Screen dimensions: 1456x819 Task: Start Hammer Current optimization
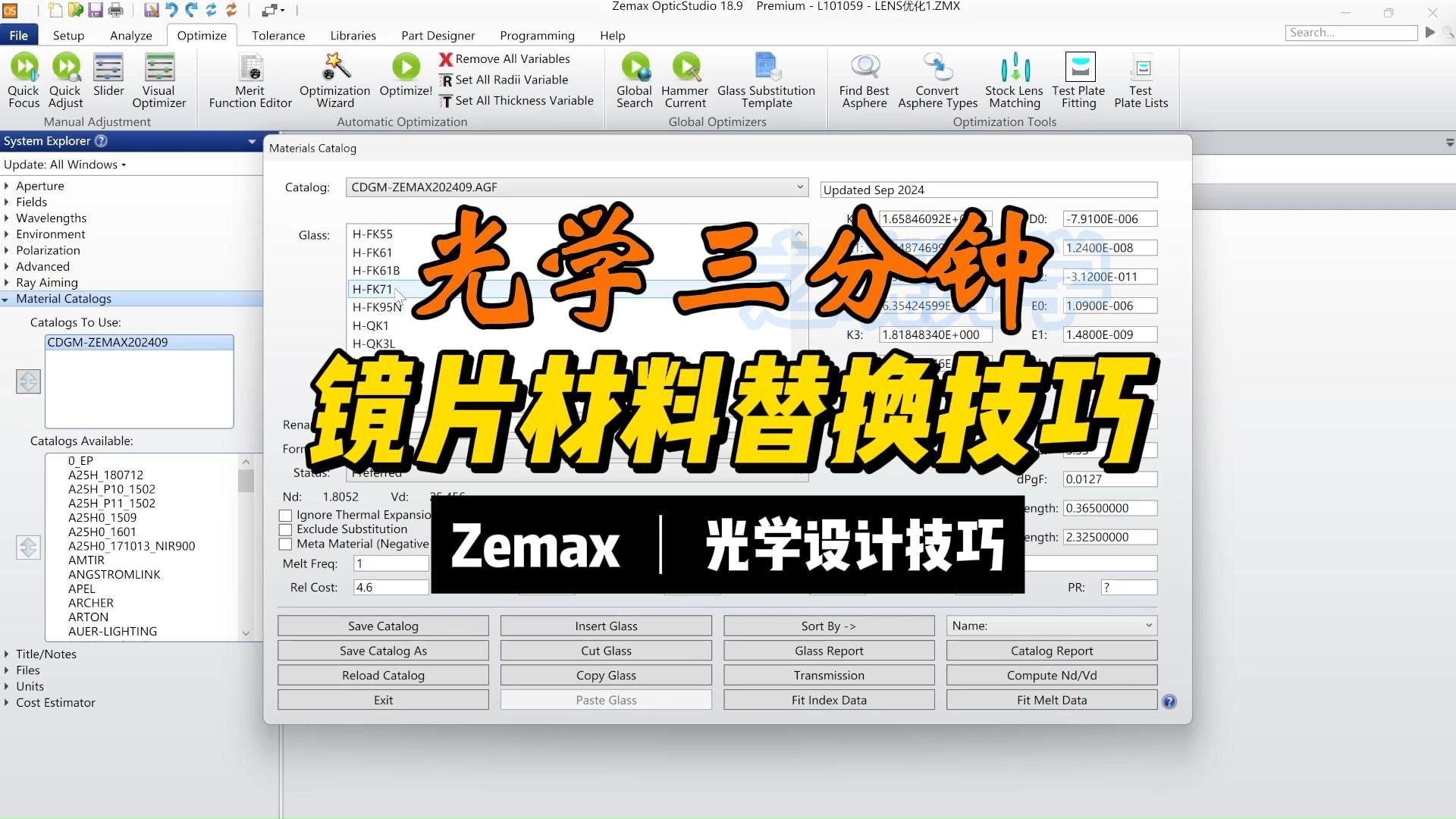(685, 80)
